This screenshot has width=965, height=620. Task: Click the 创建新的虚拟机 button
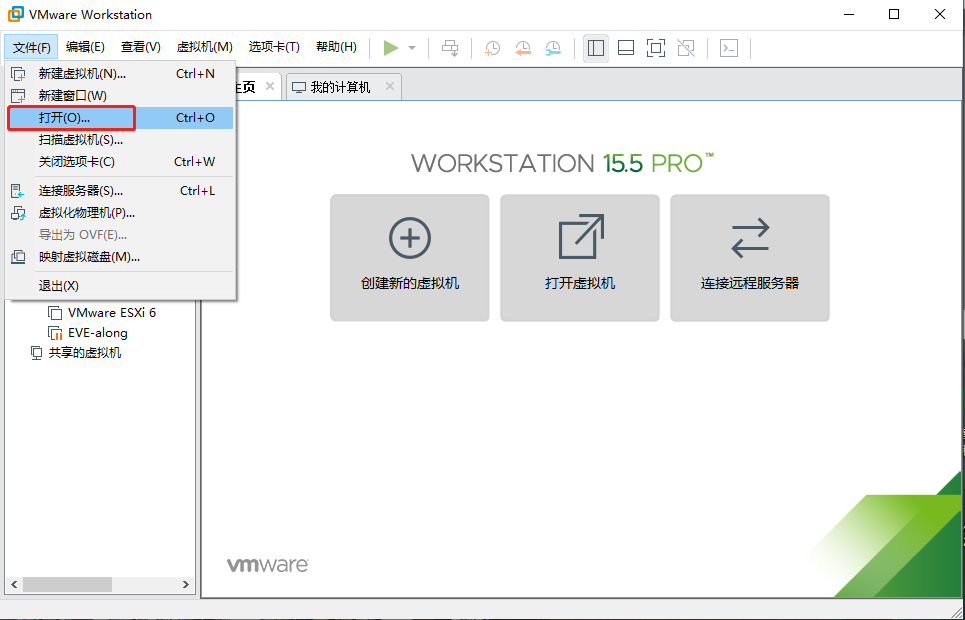tap(410, 258)
